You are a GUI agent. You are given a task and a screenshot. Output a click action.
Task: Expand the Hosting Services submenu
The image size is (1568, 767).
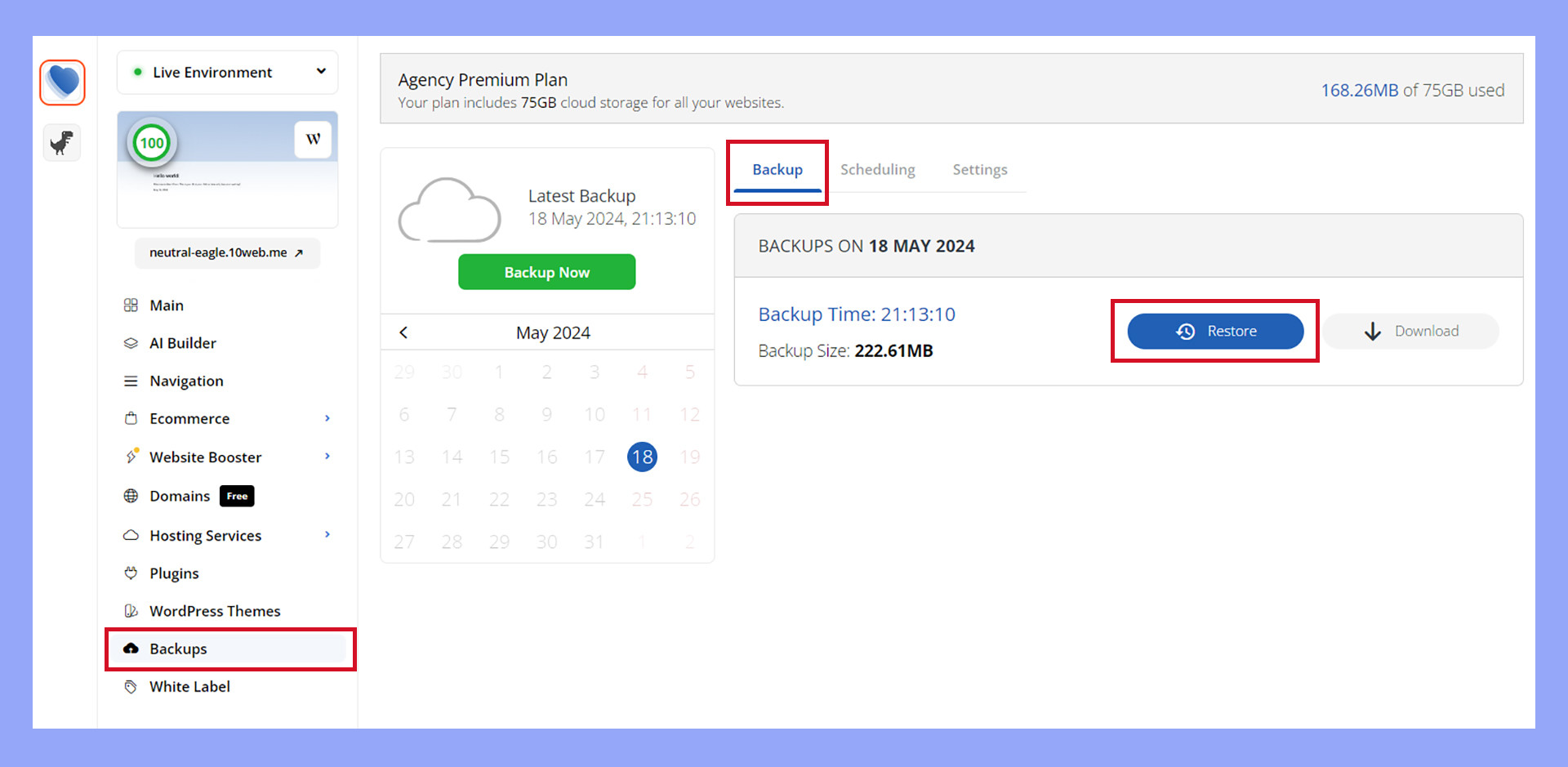tap(327, 535)
